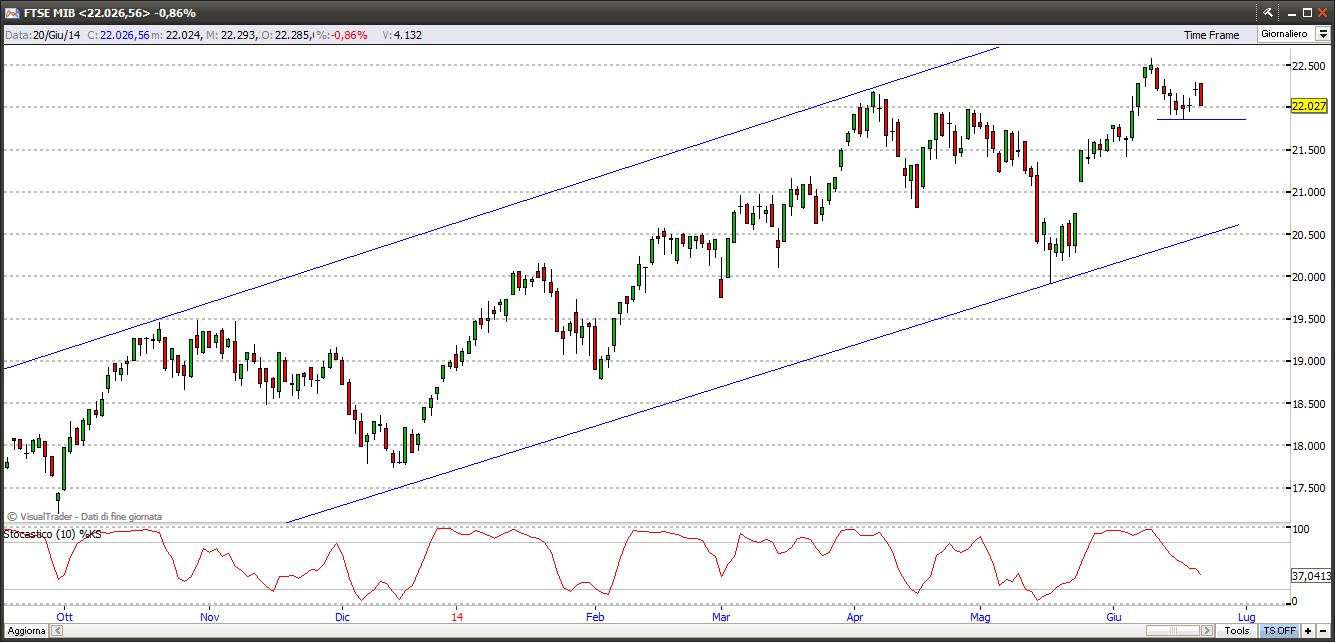Close the FTSE MIB chart window
The image size is (1335, 642).
pos(1322,12)
